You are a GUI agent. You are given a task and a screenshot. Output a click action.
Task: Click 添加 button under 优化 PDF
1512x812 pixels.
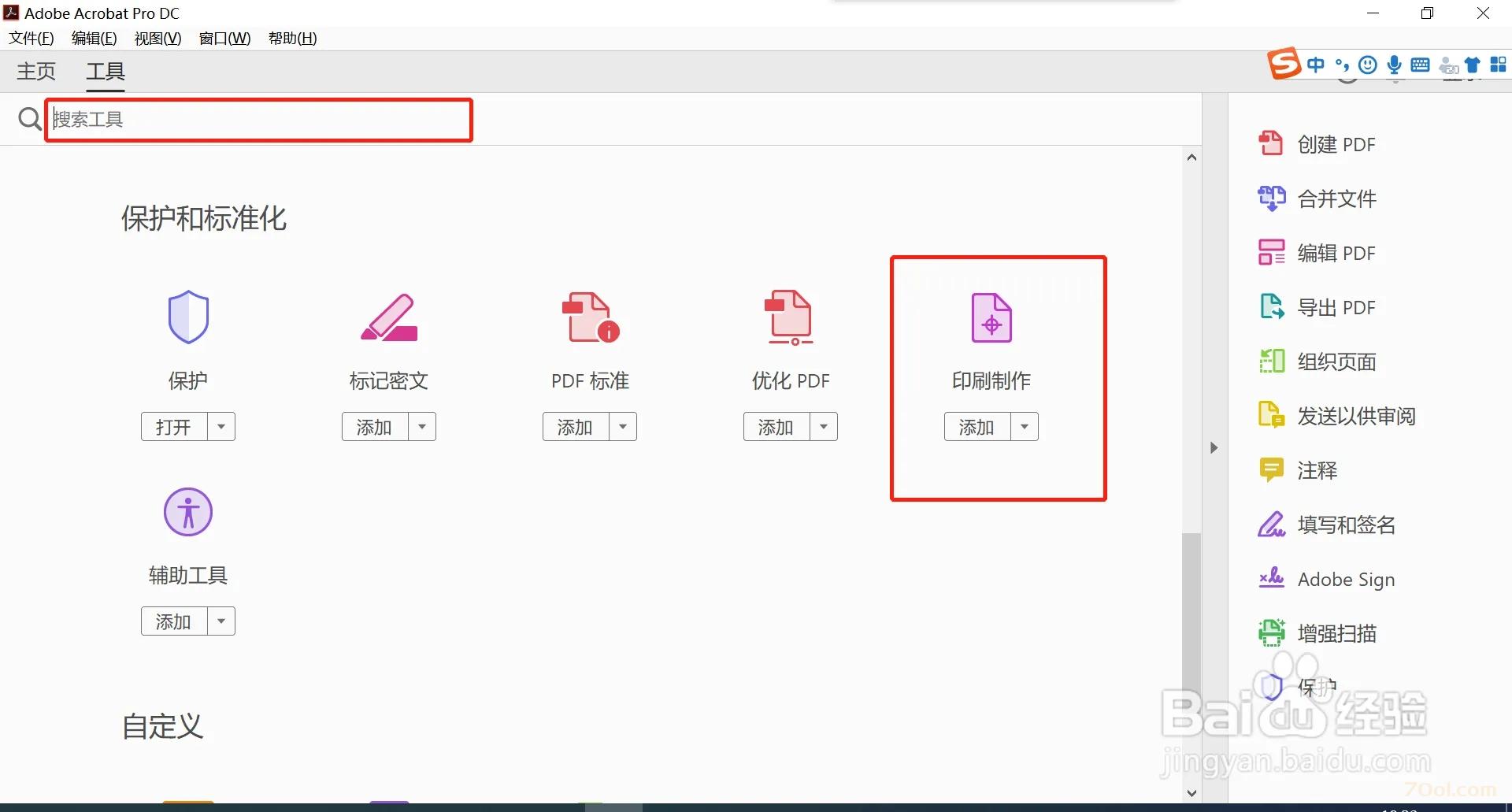(x=776, y=426)
